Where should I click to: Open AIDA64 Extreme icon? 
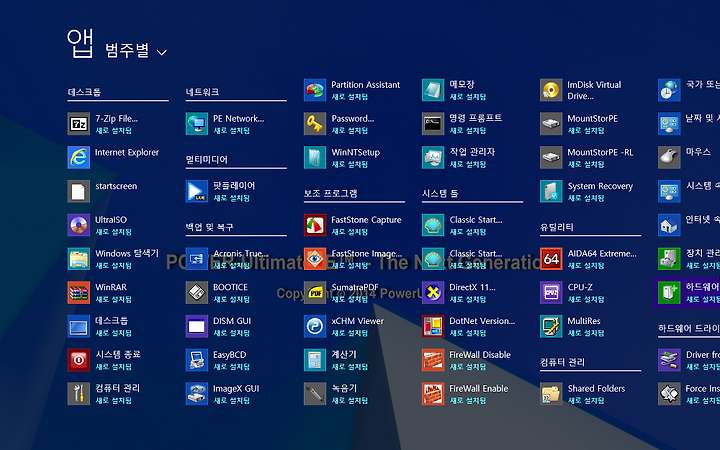(x=551, y=259)
